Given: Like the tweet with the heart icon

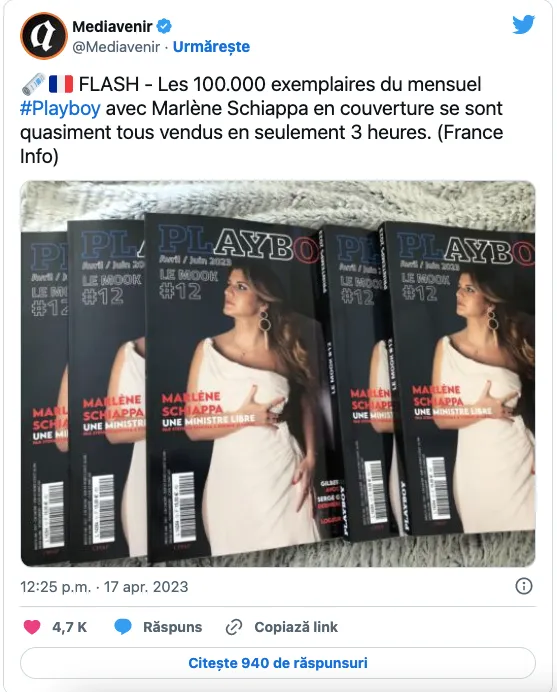Looking at the screenshot, I should click(x=32, y=627).
